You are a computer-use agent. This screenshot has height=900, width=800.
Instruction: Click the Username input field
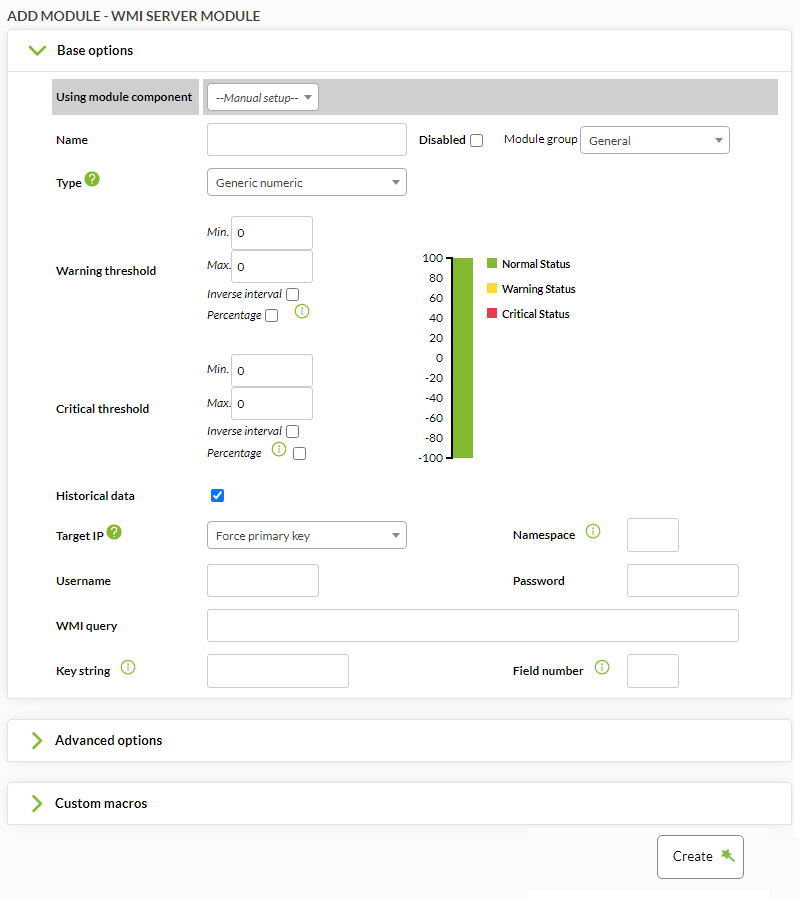click(x=263, y=580)
